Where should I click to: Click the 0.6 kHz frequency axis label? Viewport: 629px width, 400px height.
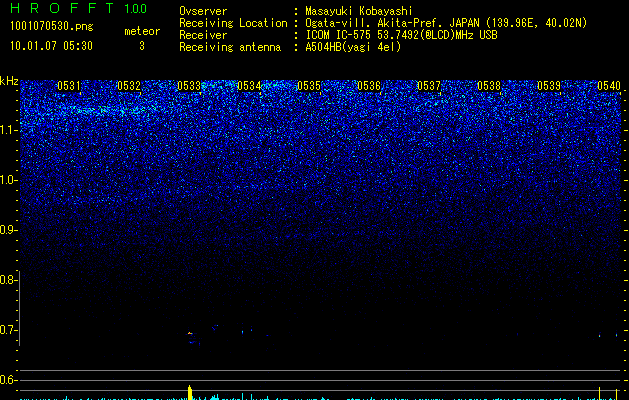[x=8, y=380]
